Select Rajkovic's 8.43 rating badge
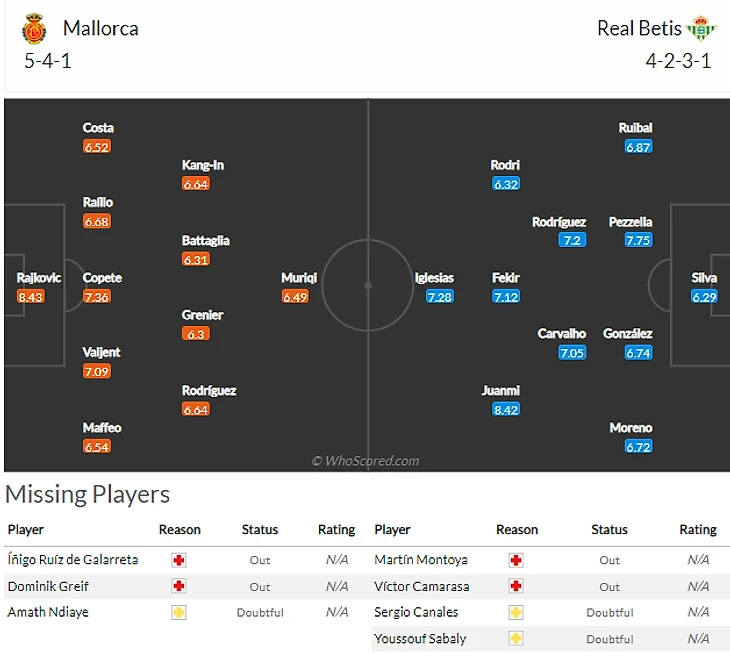The height and width of the screenshot is (658, 730). (31, 297)
